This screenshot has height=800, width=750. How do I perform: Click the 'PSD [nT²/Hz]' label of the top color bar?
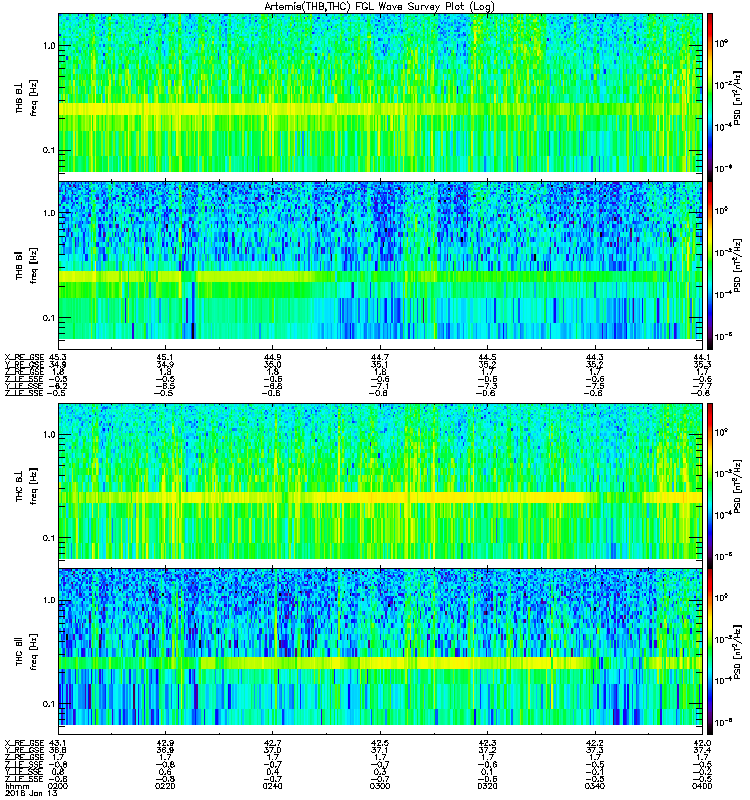point(737,97)
